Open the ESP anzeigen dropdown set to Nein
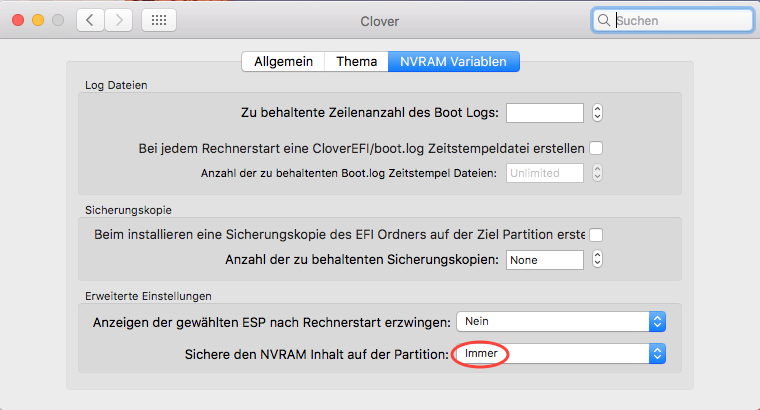The height and width of the screenshot is (410, 760). tap(560, 321)
